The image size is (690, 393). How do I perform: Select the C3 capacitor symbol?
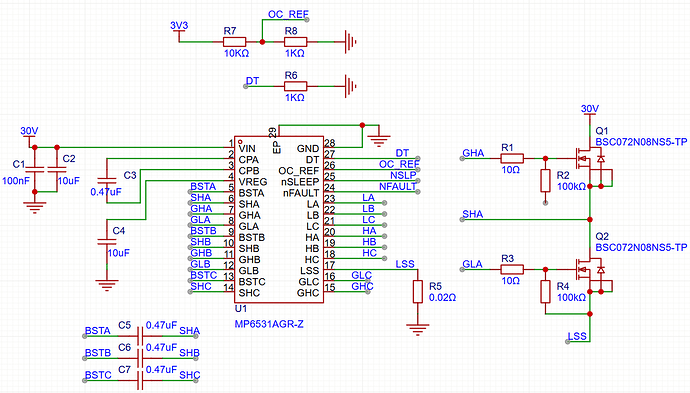[x=106, y=180]
